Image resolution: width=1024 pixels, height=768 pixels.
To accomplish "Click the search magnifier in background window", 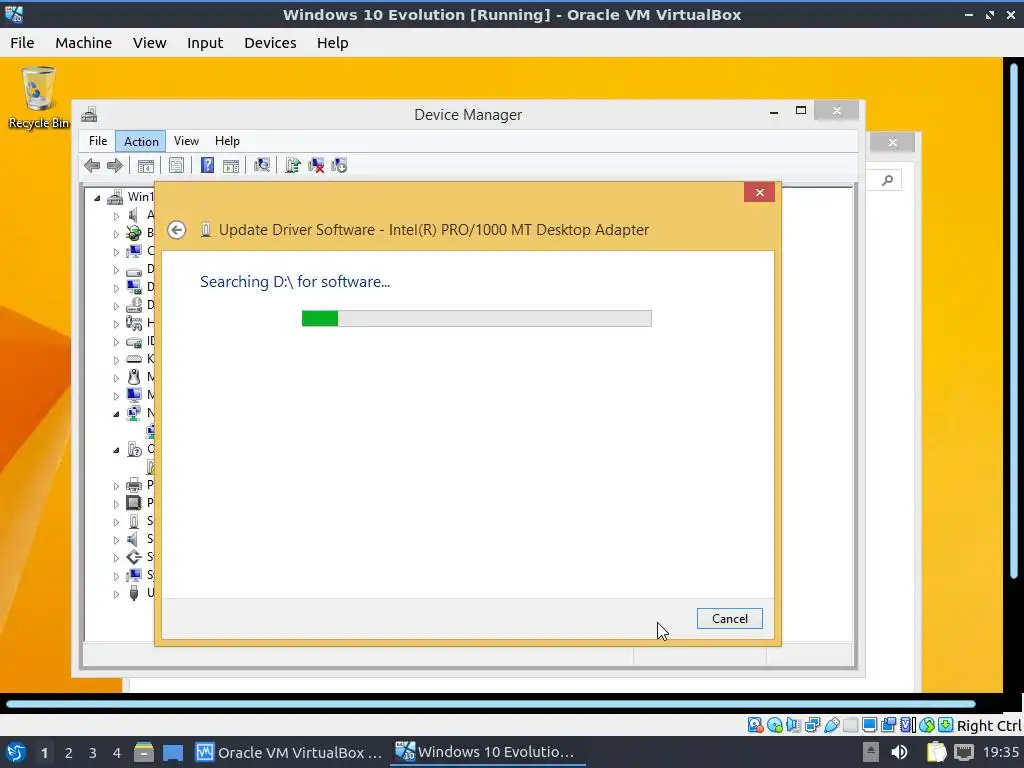I will [x=887, y=180].
